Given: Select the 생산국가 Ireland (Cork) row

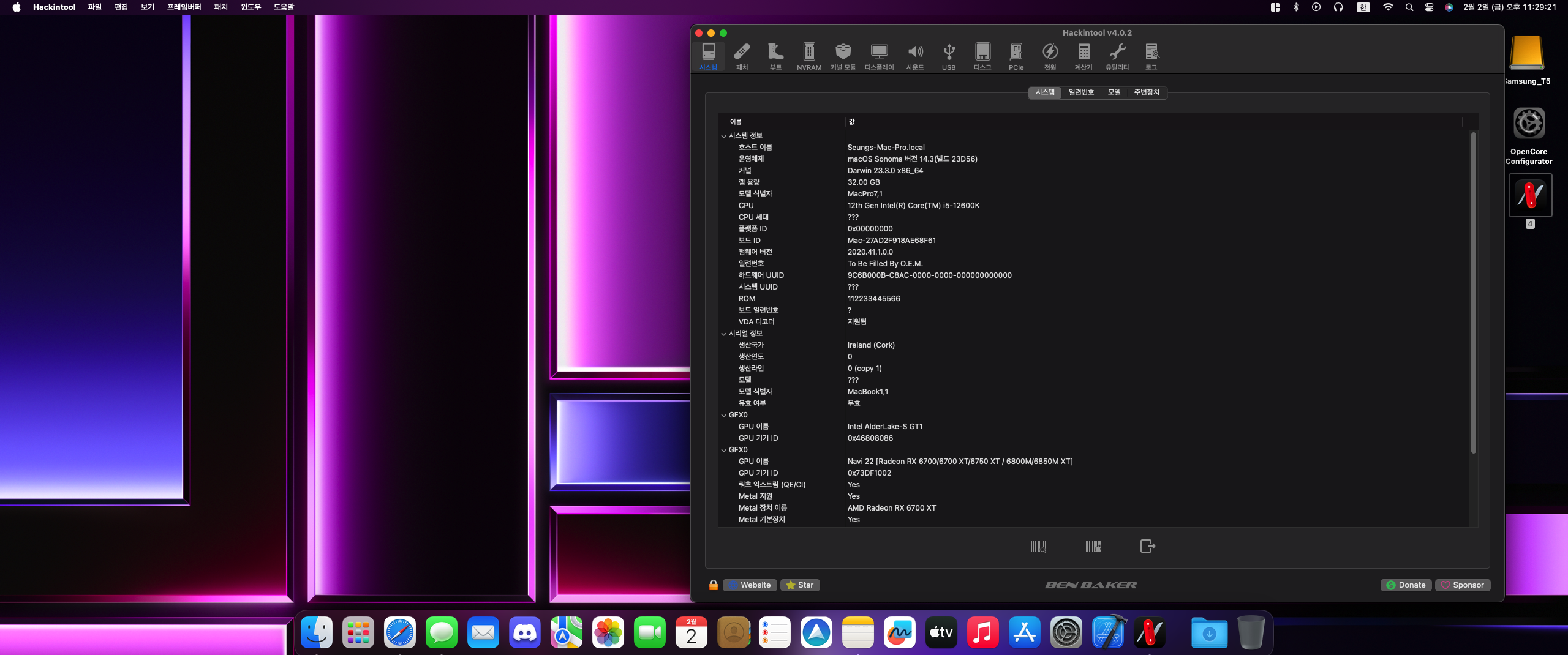Looking at the screenshot, I should (x=1093, y=345).
